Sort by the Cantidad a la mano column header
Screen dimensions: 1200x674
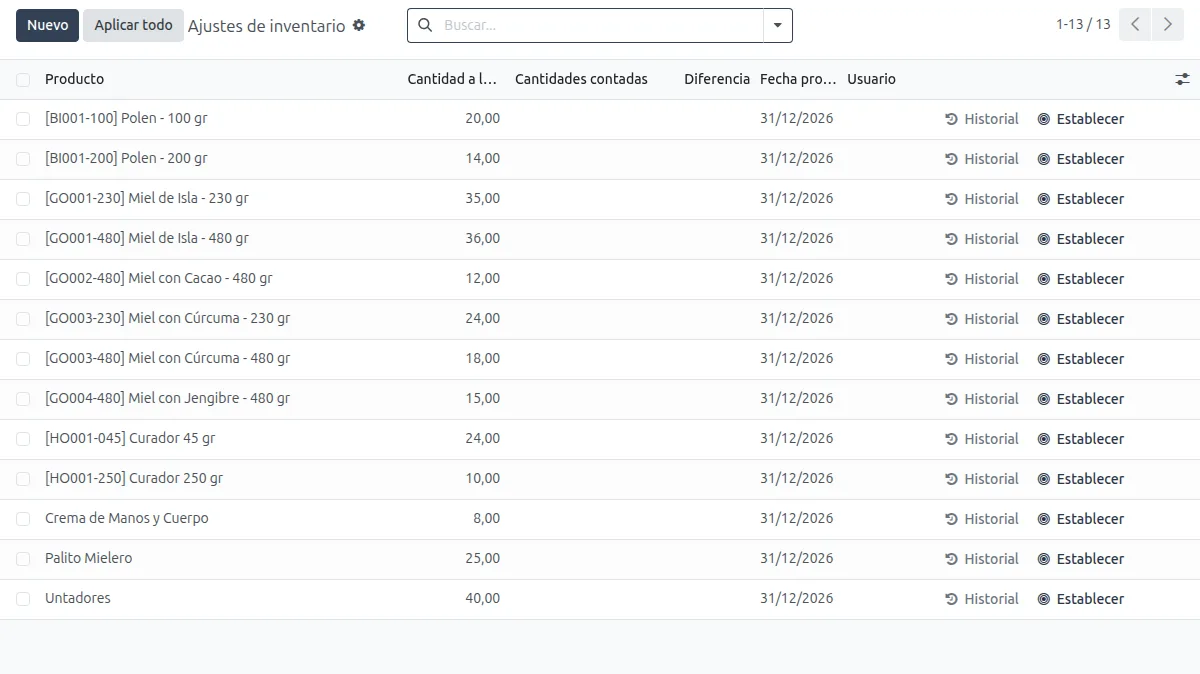(452, 79)
